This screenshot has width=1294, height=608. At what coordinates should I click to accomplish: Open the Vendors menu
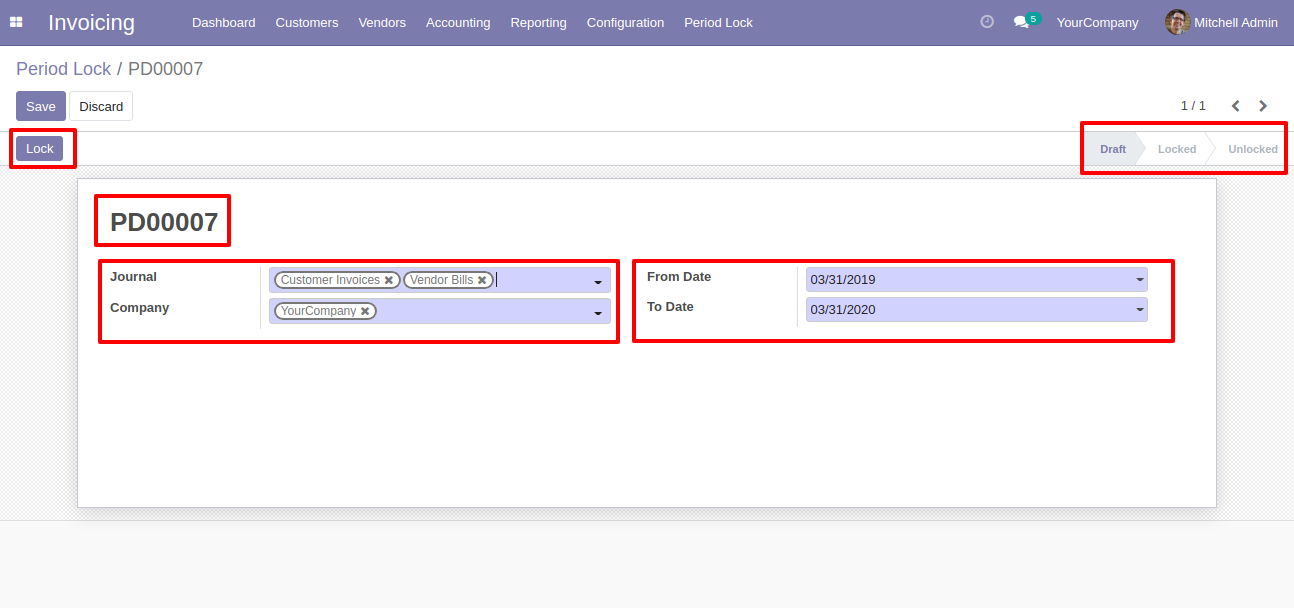(382, 22)
